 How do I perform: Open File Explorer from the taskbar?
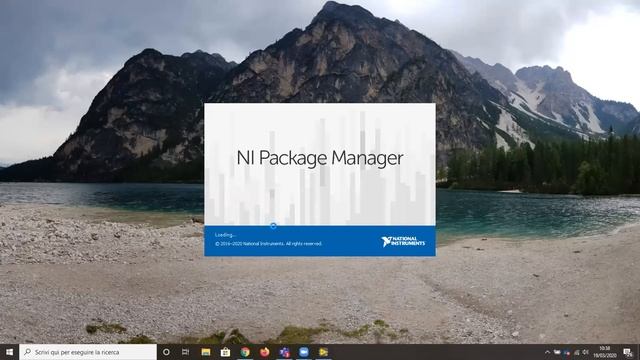pyautogui.click(x=206, y=352)
